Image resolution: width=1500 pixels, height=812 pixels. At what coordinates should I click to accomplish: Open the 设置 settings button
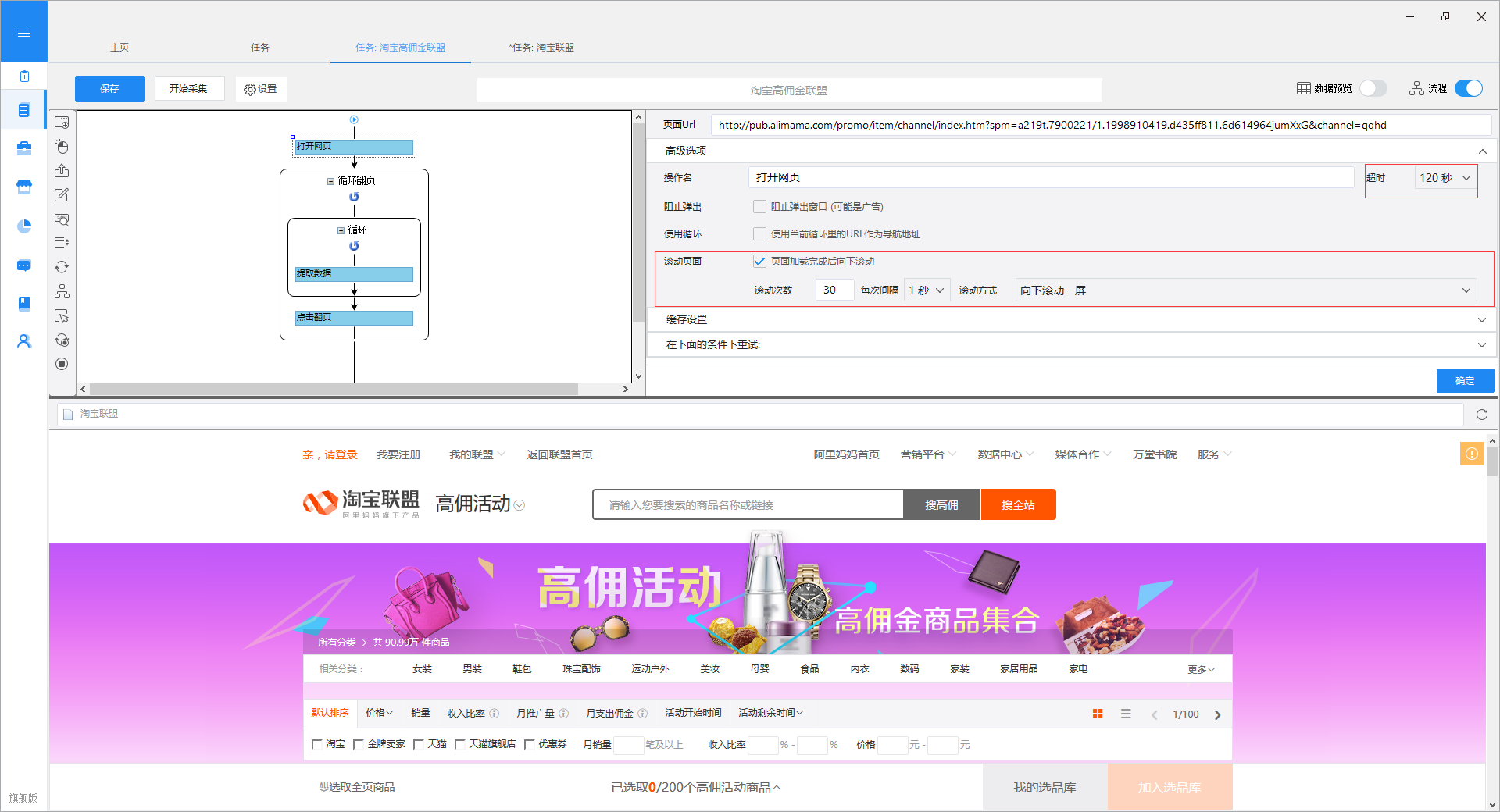click(261, 89)
